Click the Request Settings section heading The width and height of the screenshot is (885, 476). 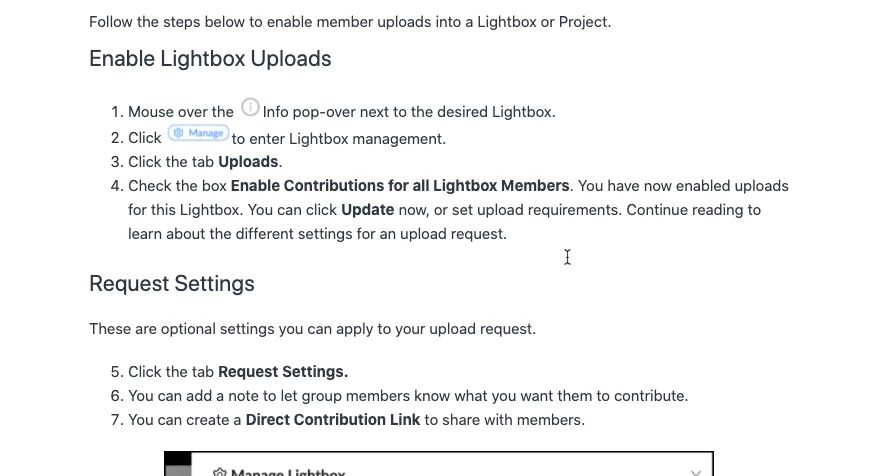pyautogui.click(x=172, y=284)
